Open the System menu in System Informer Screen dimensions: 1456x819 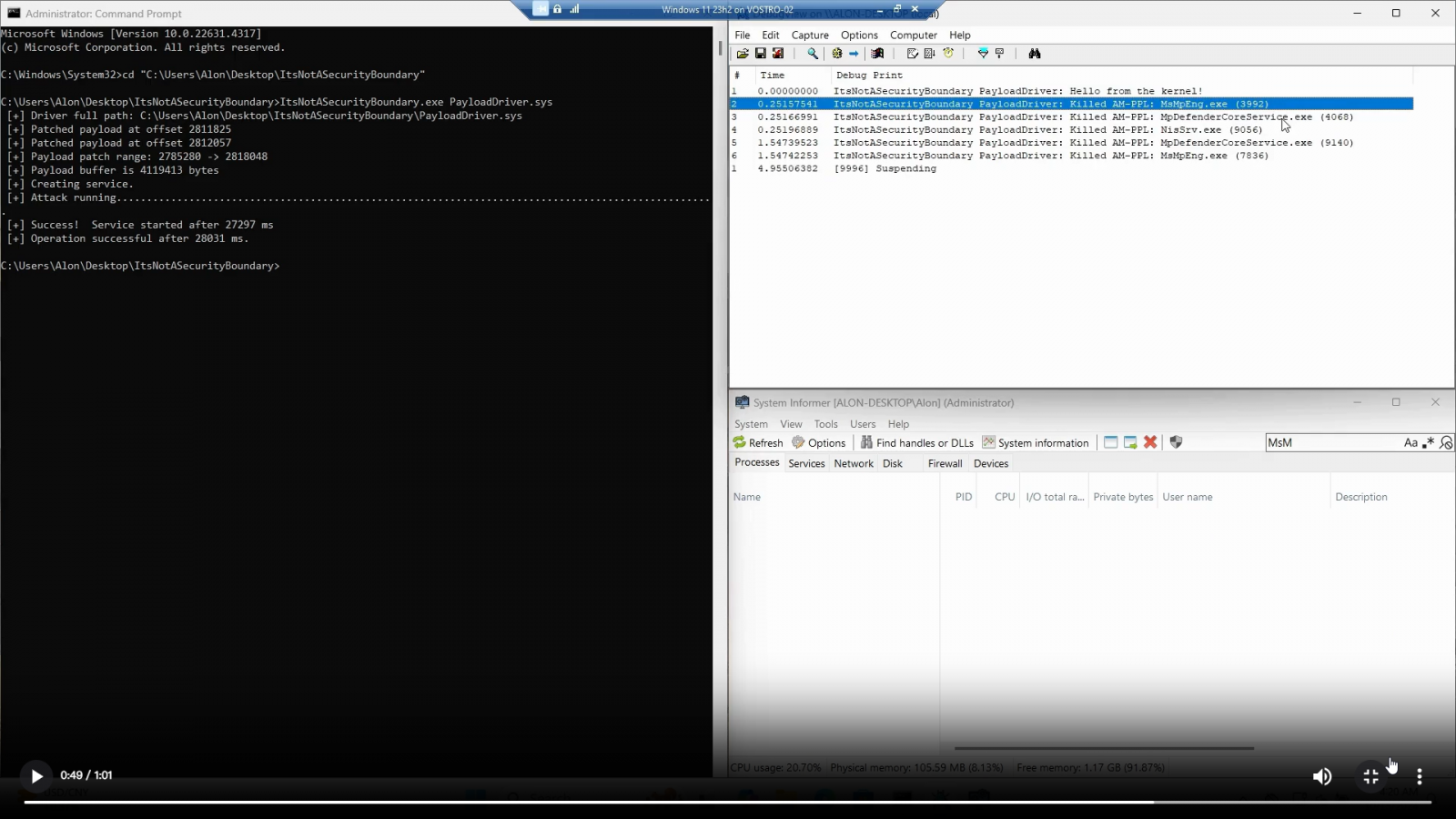(x=751, y=424)
